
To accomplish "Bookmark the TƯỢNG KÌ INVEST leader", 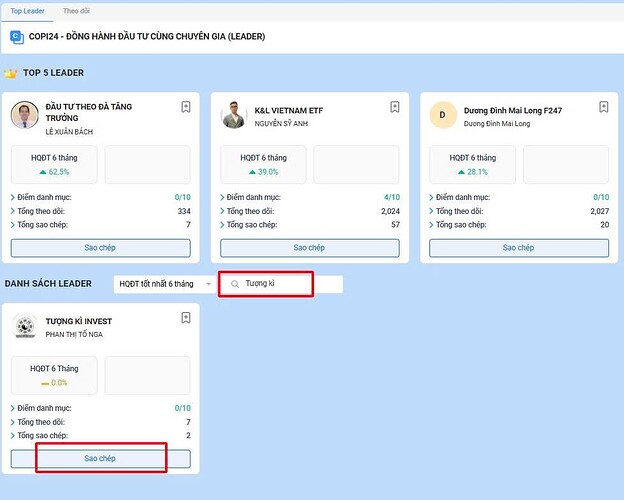I will (x=186, y=318).
